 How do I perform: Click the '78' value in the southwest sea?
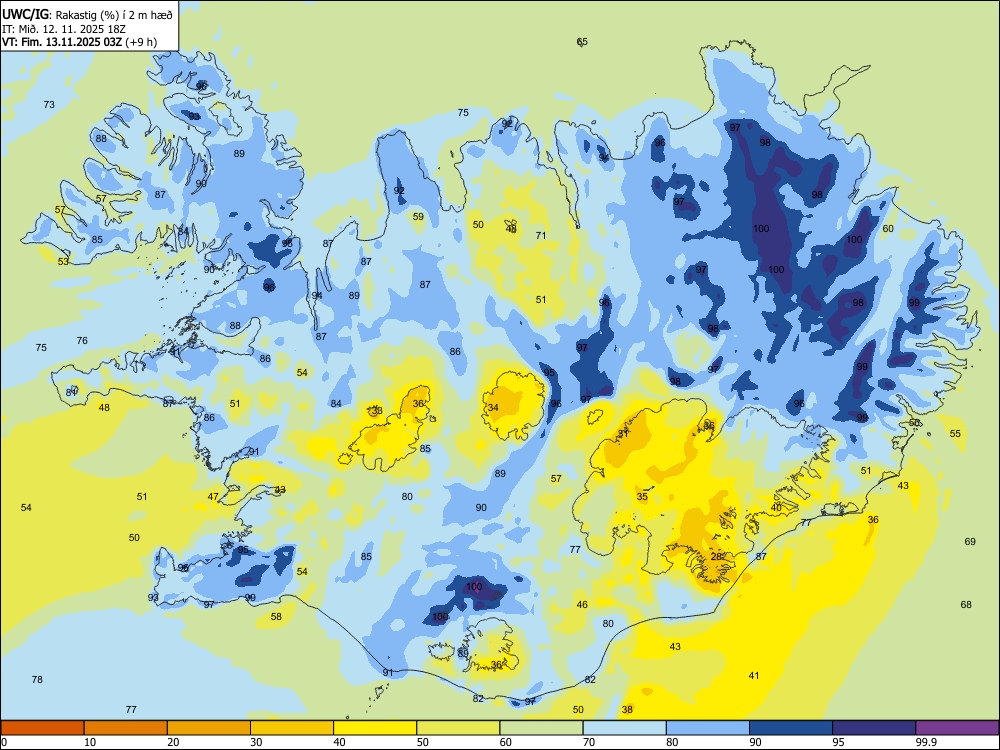(x=37, y=680)
